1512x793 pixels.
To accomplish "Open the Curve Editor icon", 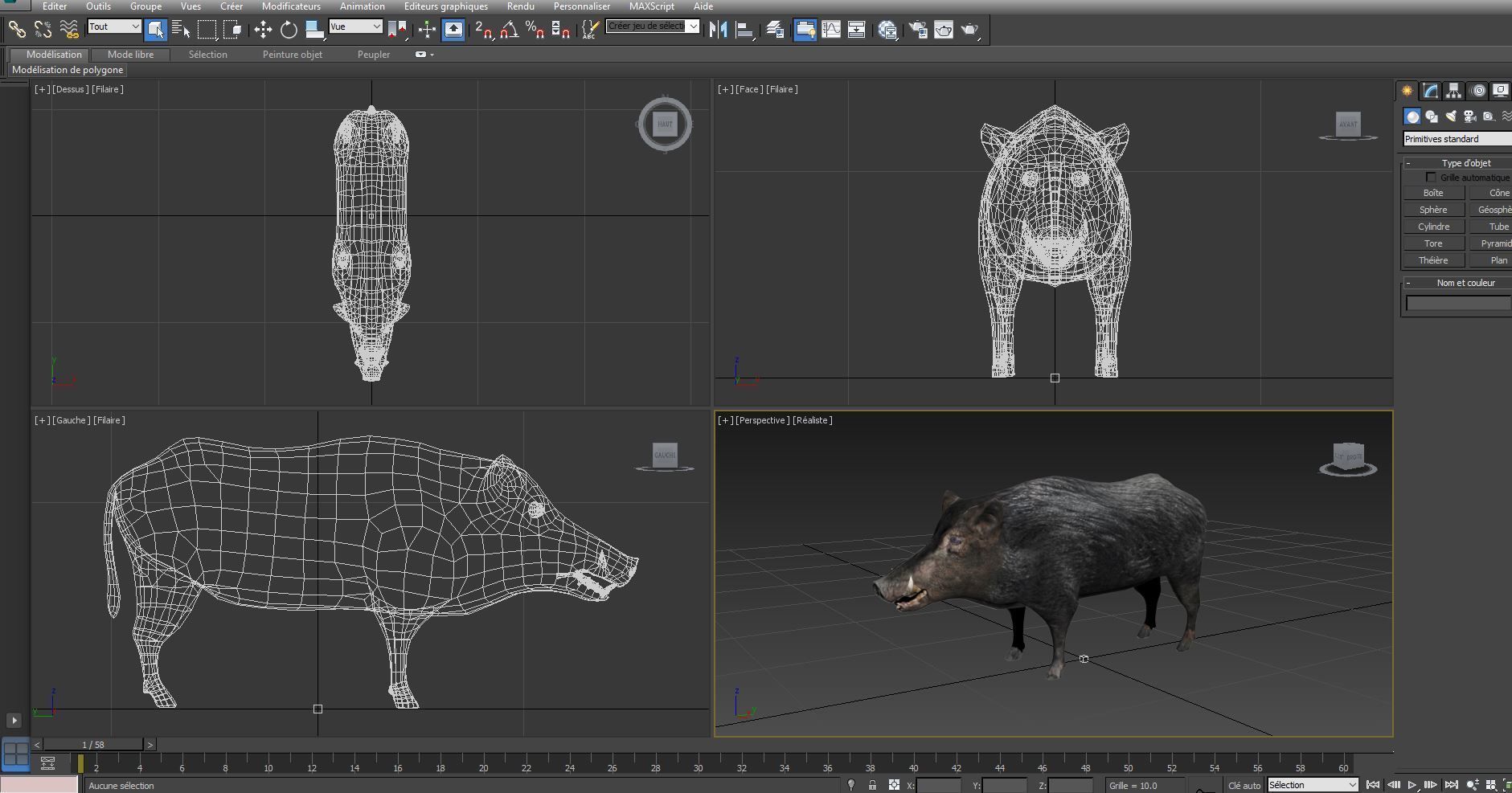I will click(831, 30).
